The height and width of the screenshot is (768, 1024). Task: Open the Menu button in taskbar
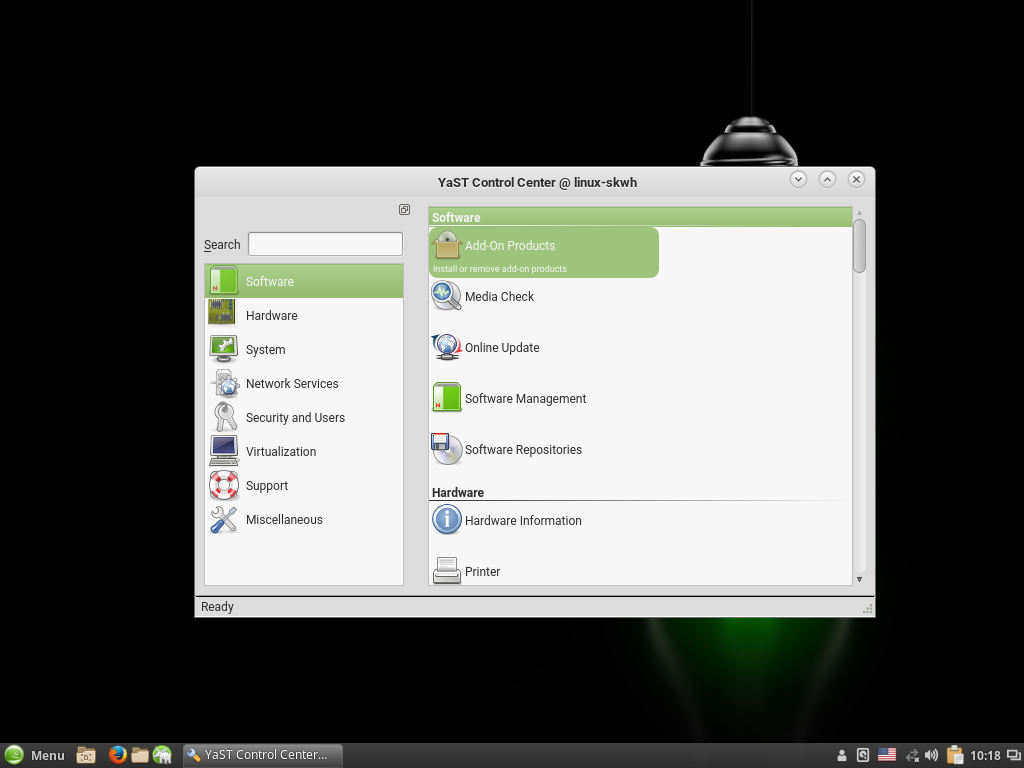pyautogui.click(x=35, y=755)
